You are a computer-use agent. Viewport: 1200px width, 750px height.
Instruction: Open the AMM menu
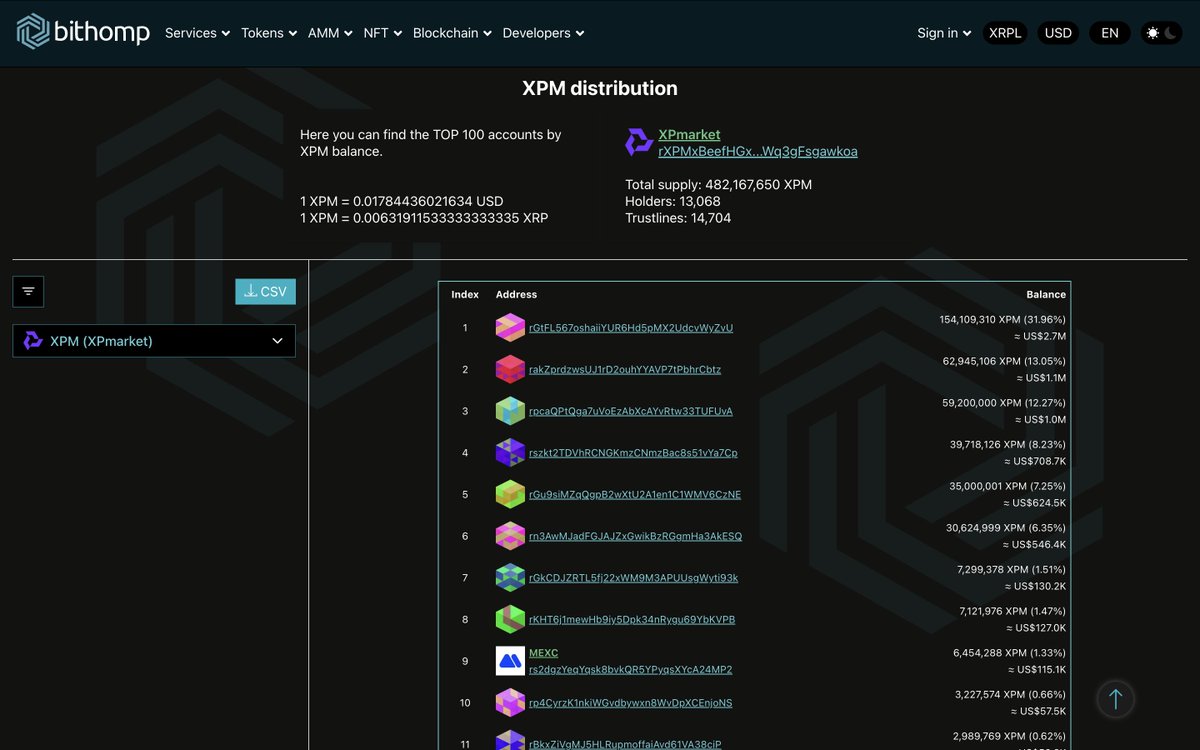tap(330, 33)
